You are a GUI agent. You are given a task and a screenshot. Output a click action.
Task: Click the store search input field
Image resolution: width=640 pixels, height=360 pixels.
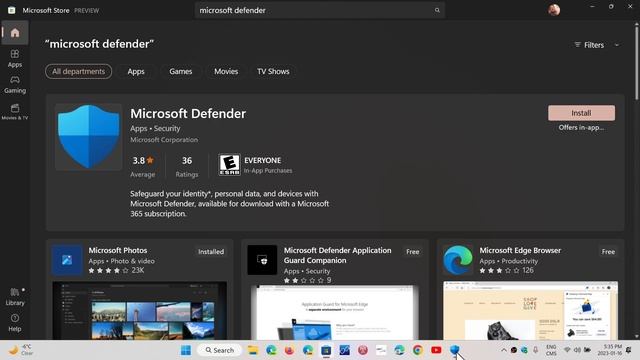(x=320, y=10)
